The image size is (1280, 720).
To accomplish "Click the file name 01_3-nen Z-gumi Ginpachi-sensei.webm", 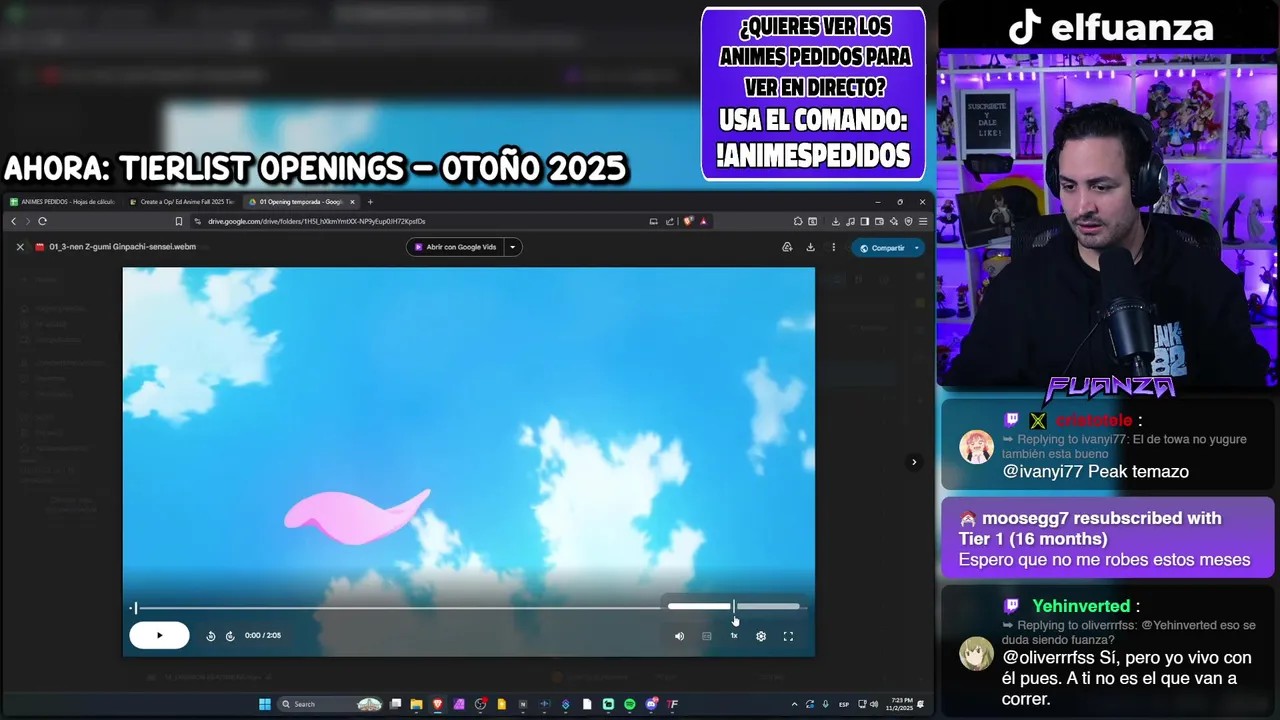I will [123, 247].
